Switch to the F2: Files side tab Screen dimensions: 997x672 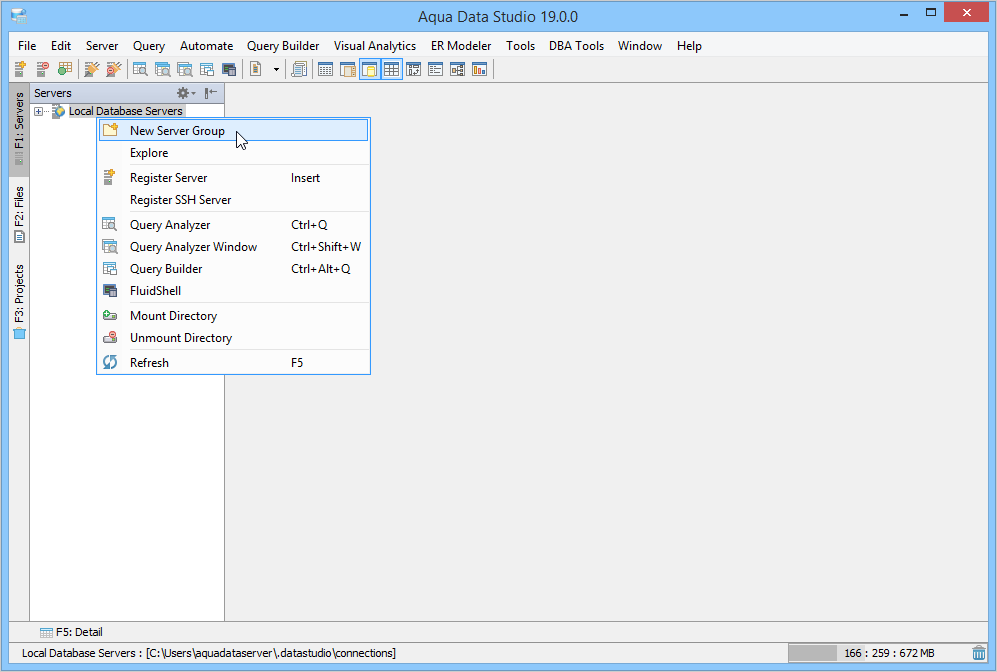point(19,215)
